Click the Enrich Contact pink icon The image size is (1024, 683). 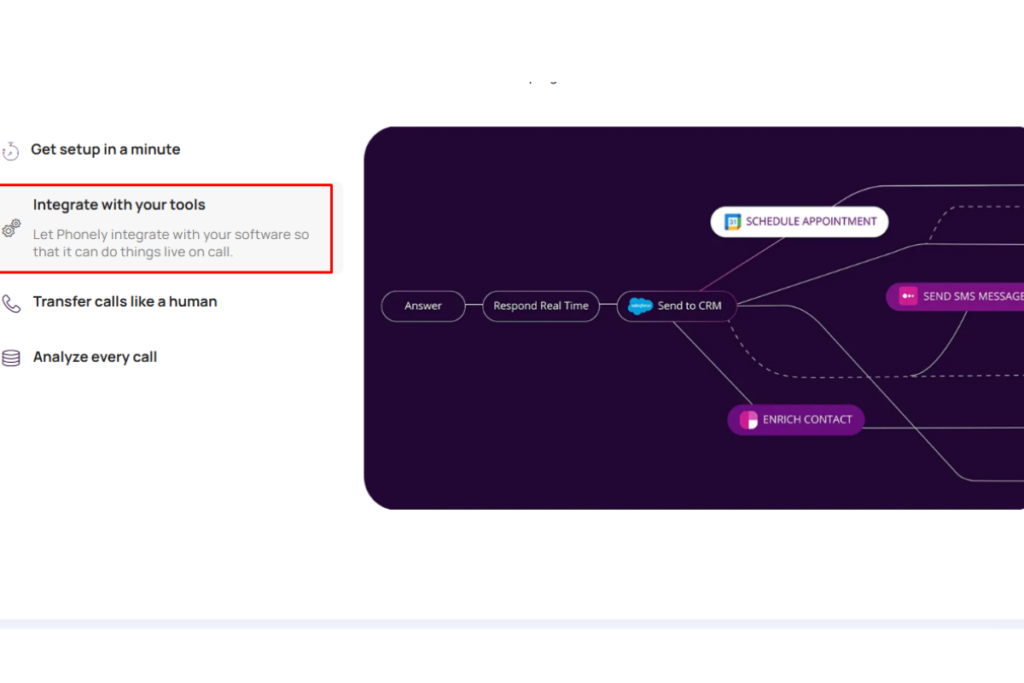point(748,420)
